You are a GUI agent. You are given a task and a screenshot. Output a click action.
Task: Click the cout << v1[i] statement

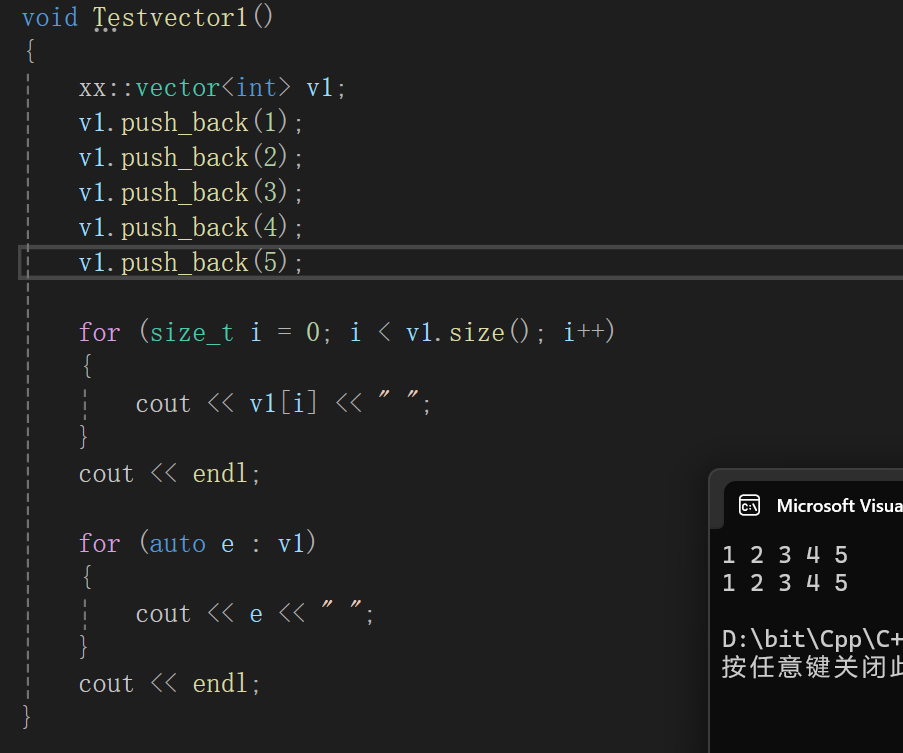tap(283, 403)
